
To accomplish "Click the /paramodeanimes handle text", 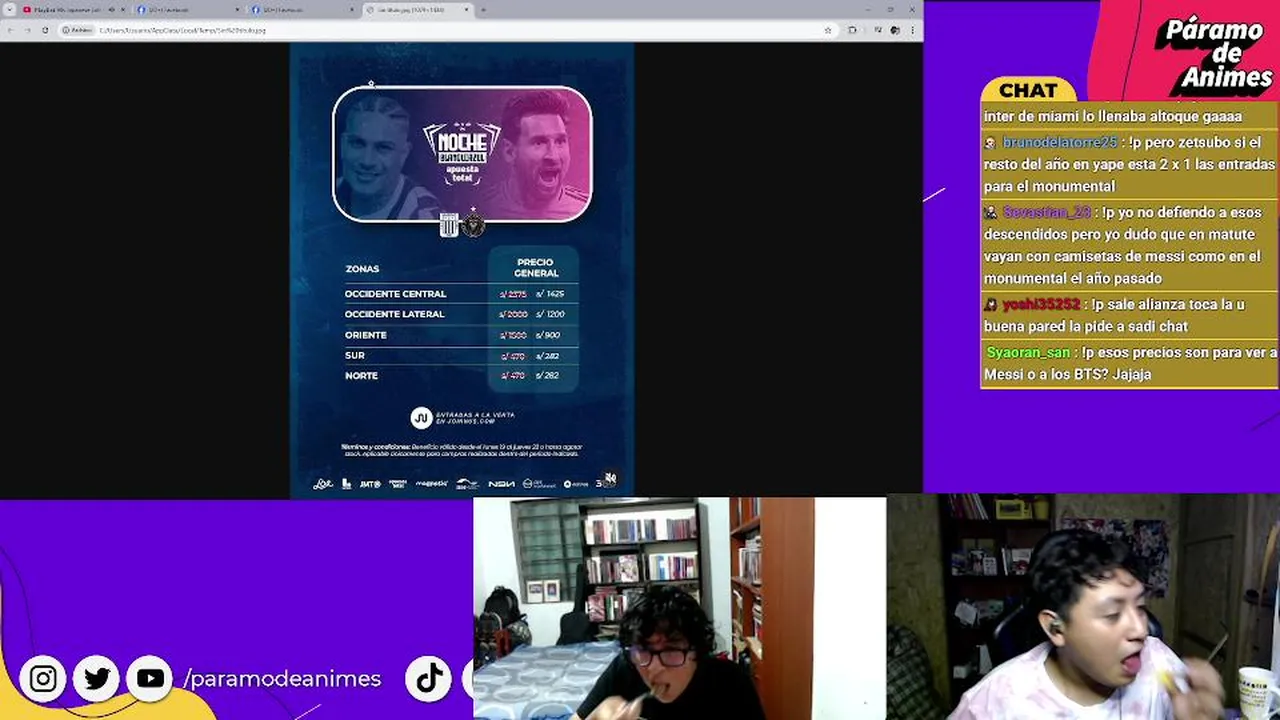I will click(283, 679).
